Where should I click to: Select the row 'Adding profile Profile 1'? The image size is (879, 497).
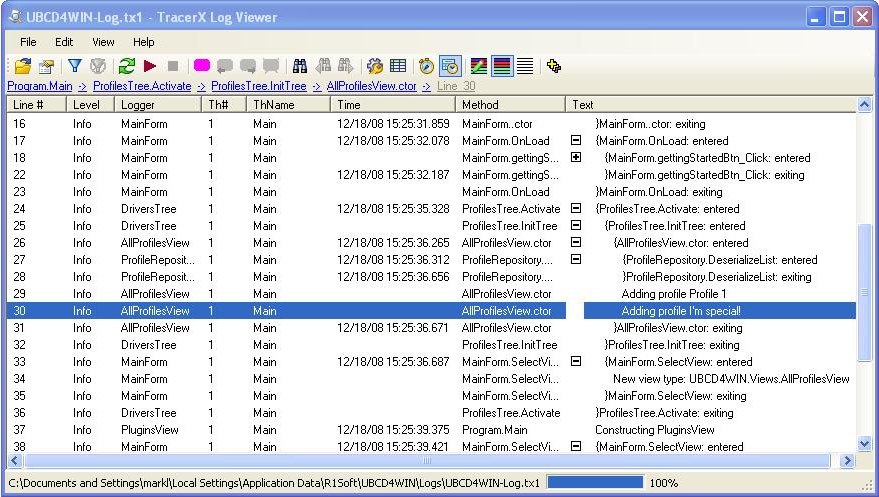(x=432, y=294)
